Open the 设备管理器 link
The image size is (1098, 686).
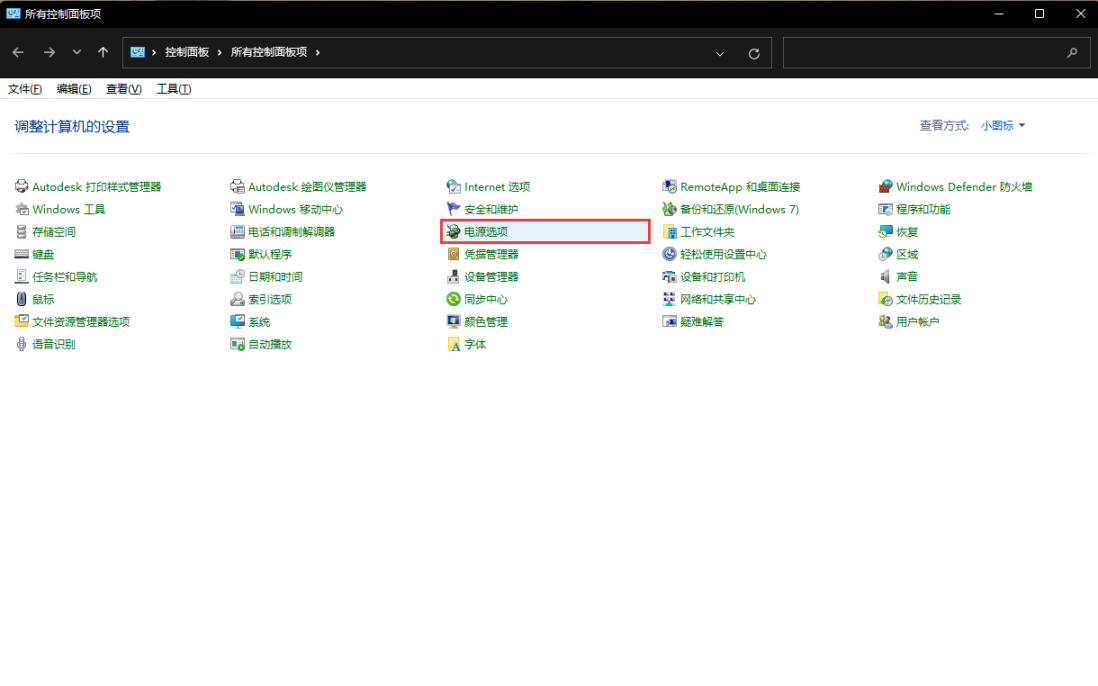[491, 276]
